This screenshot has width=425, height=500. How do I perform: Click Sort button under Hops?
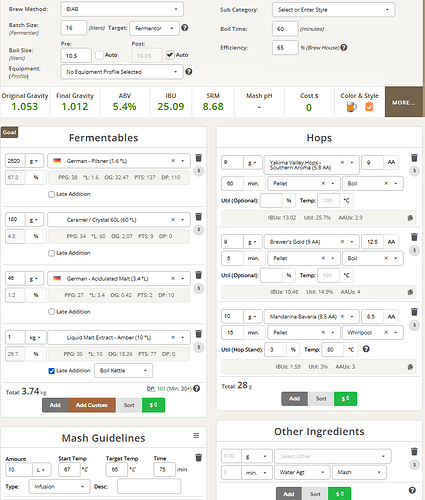pos(321,399)
